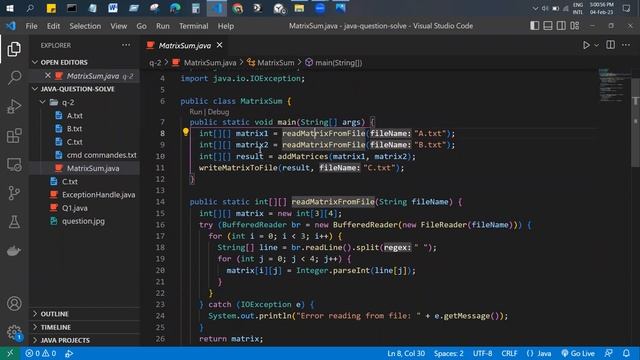Open Explorer Views and More Actions
The height and width of the screenshot is (360, 640).
[126, 45]
